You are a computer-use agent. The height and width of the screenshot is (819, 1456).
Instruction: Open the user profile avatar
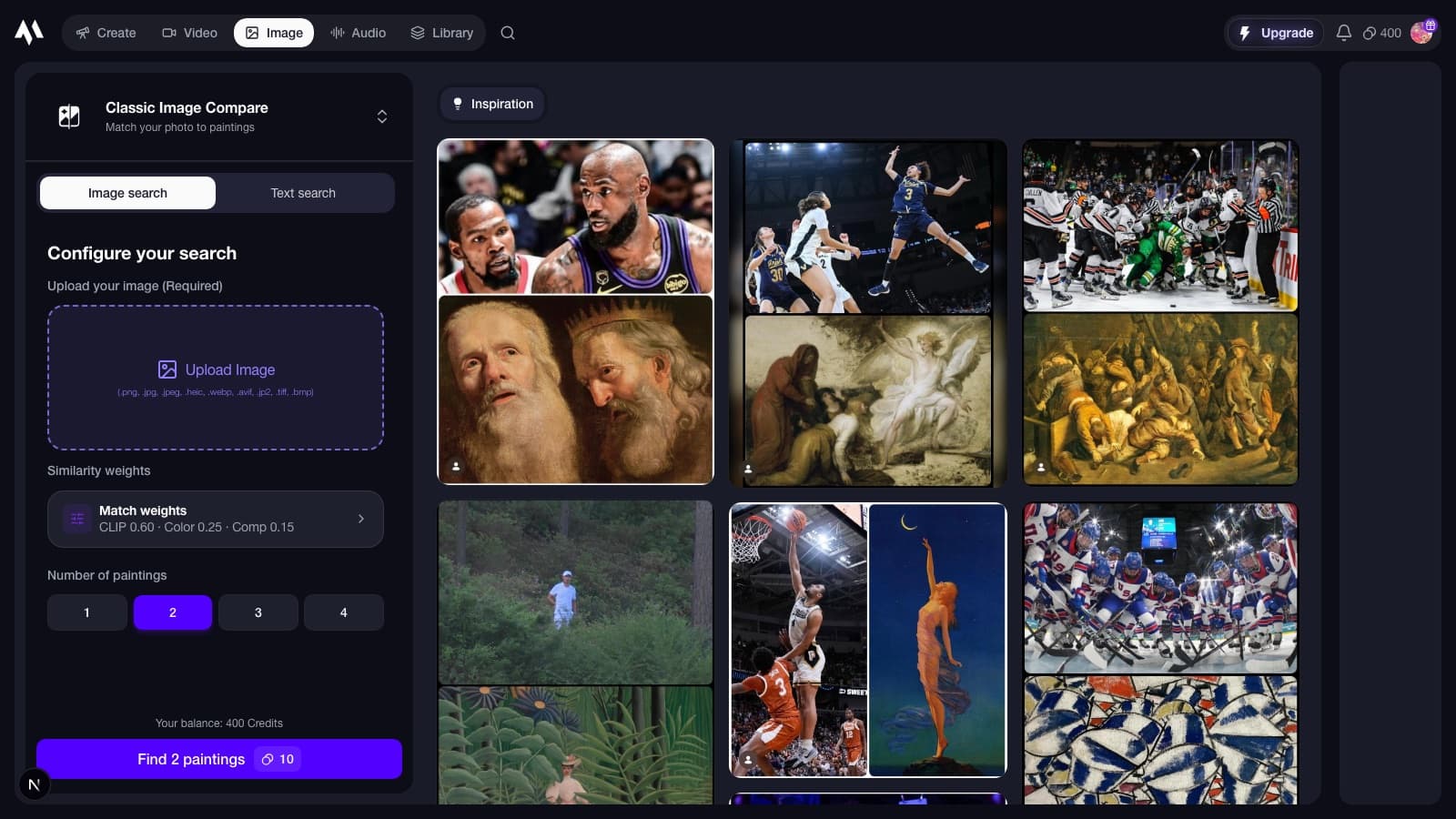click(1421, 33)
